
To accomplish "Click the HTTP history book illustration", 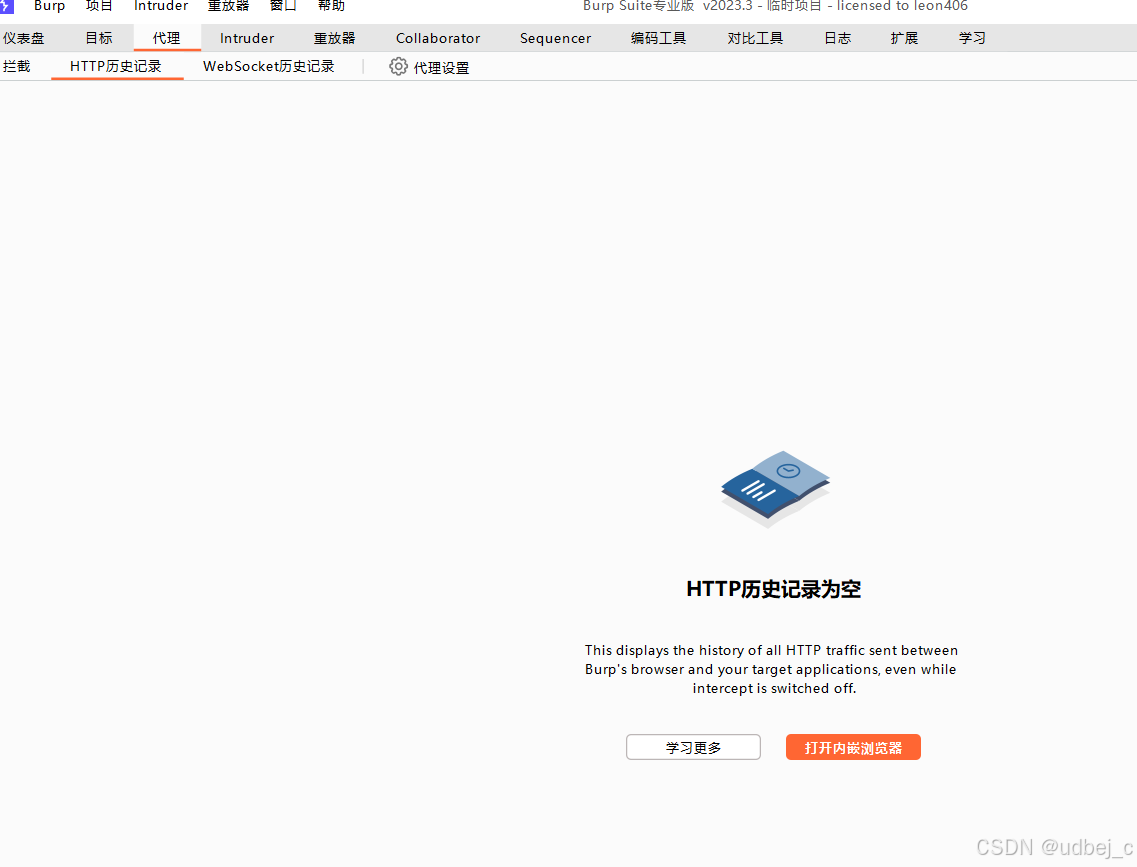I will pos(774,489).
